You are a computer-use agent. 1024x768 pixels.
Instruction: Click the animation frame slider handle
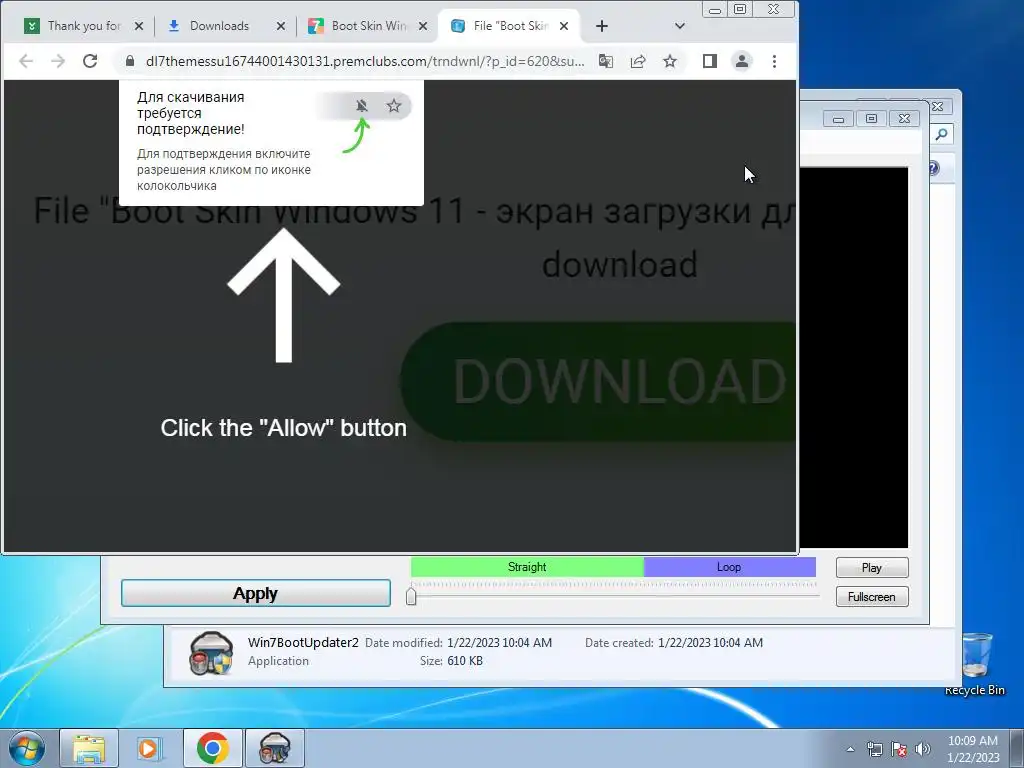coord(411,596)
